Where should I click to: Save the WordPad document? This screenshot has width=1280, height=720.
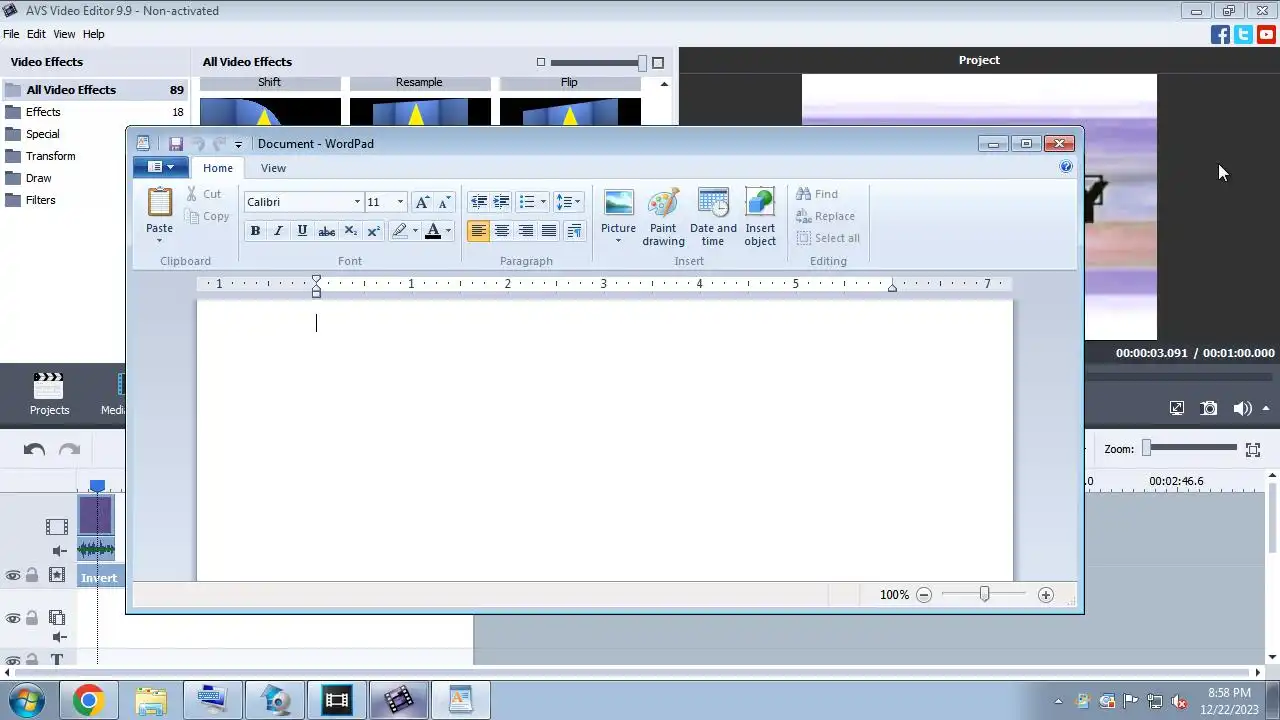coord(176,144)
